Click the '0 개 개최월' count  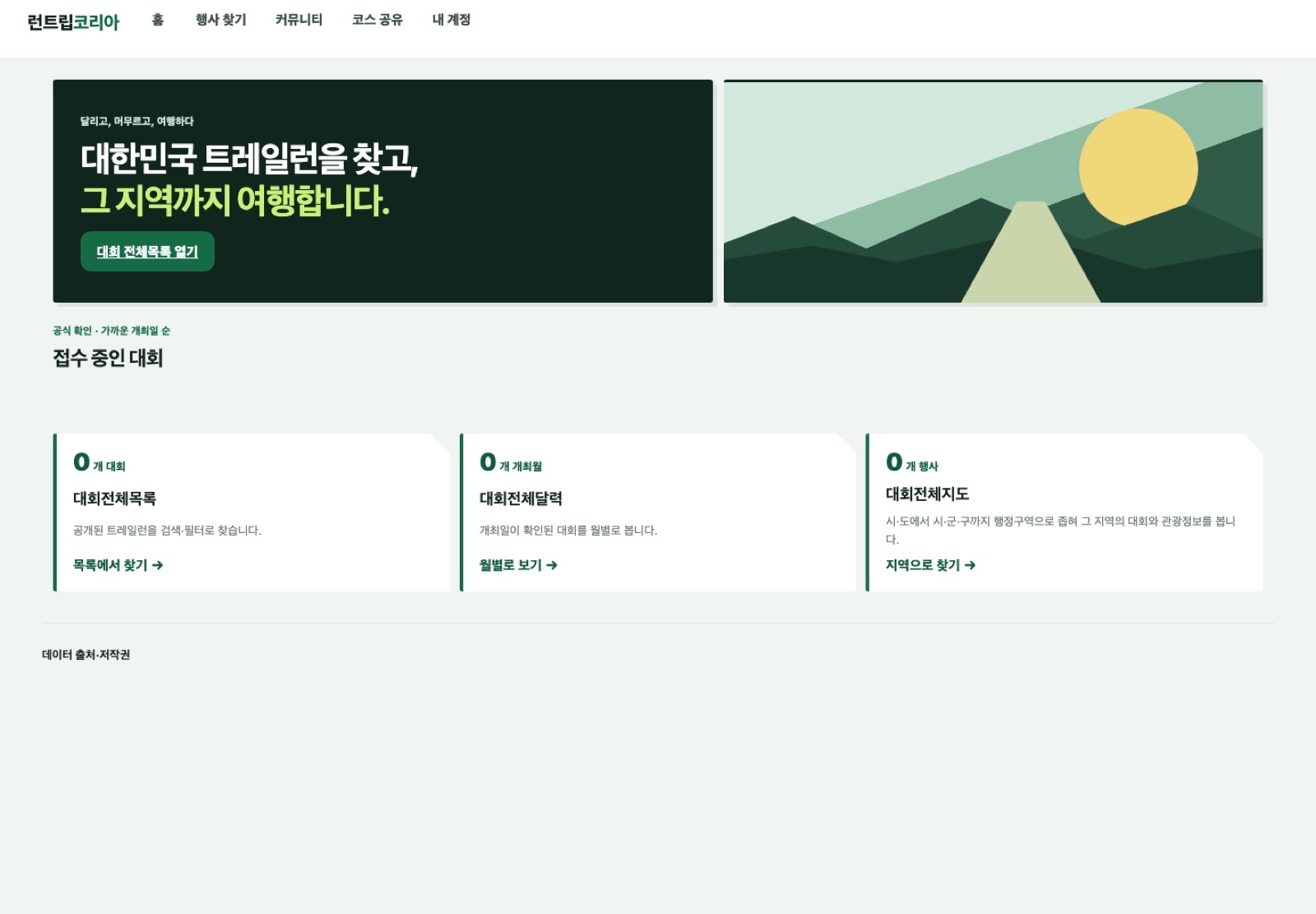[x=511, y=462]
